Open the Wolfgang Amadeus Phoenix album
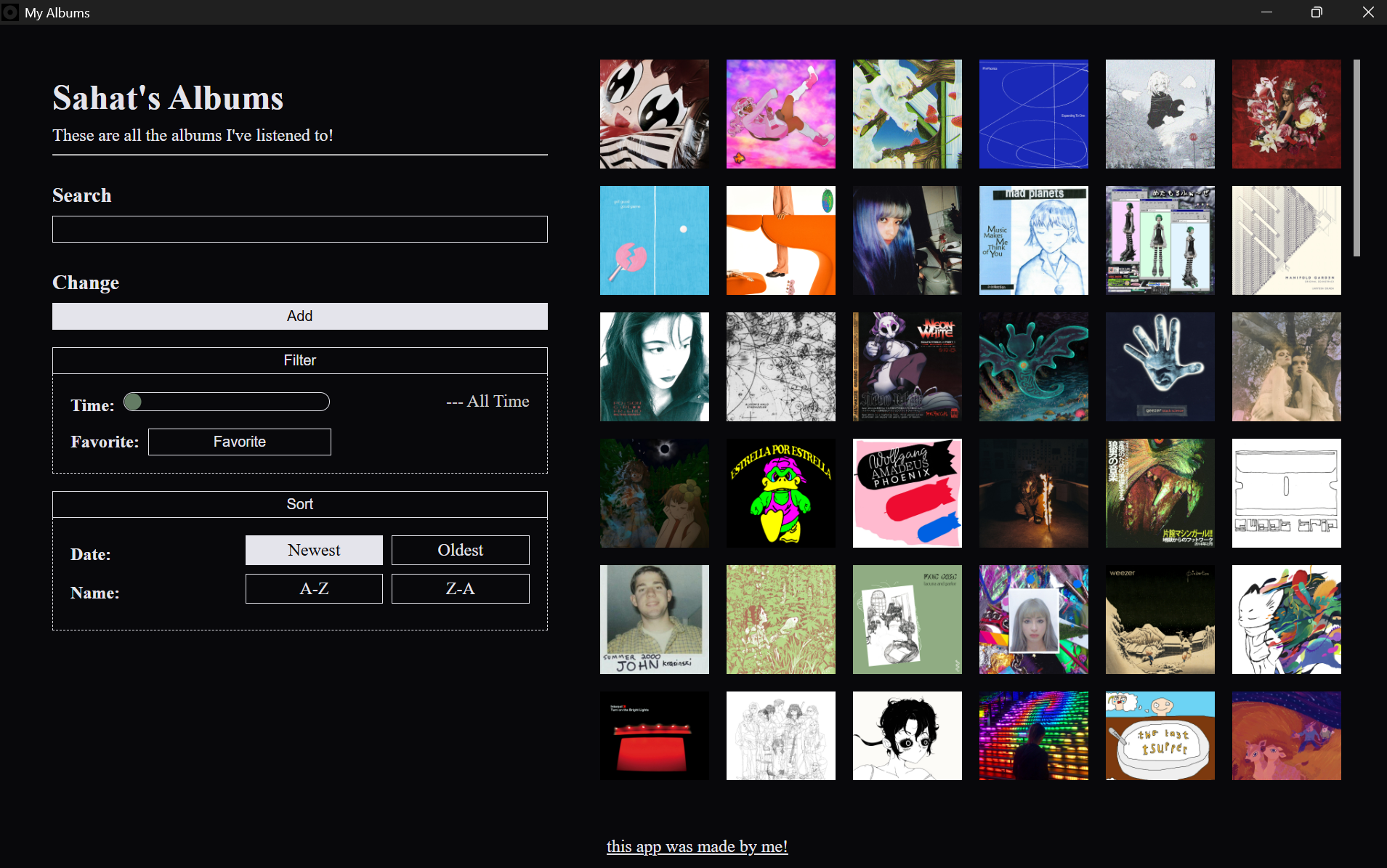Screen dimensions: 1387x868 pyautogui.click(x=907, y=493)
